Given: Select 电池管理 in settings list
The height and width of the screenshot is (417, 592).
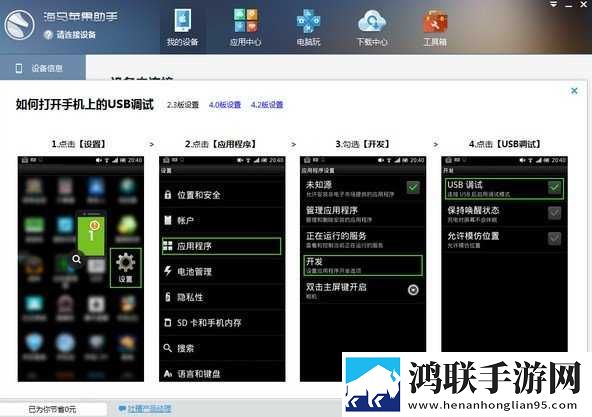Looking at the screenshot, I should (x=222, y=271).
